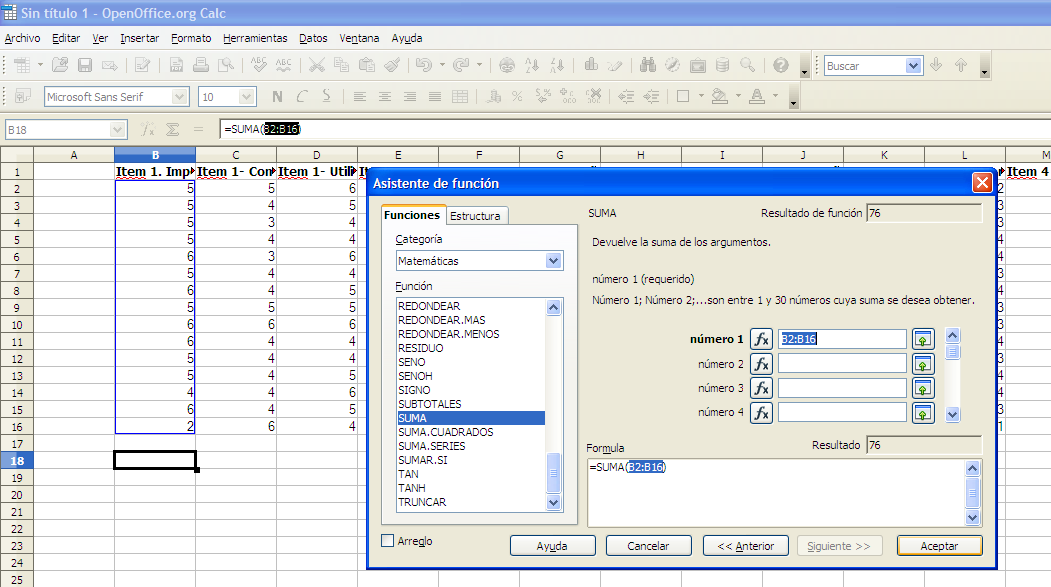This screenshot has height=587, width=1051.
Task: Open the Categoría dropdown showing Matemáticas
Action: (x=553, y=261)
